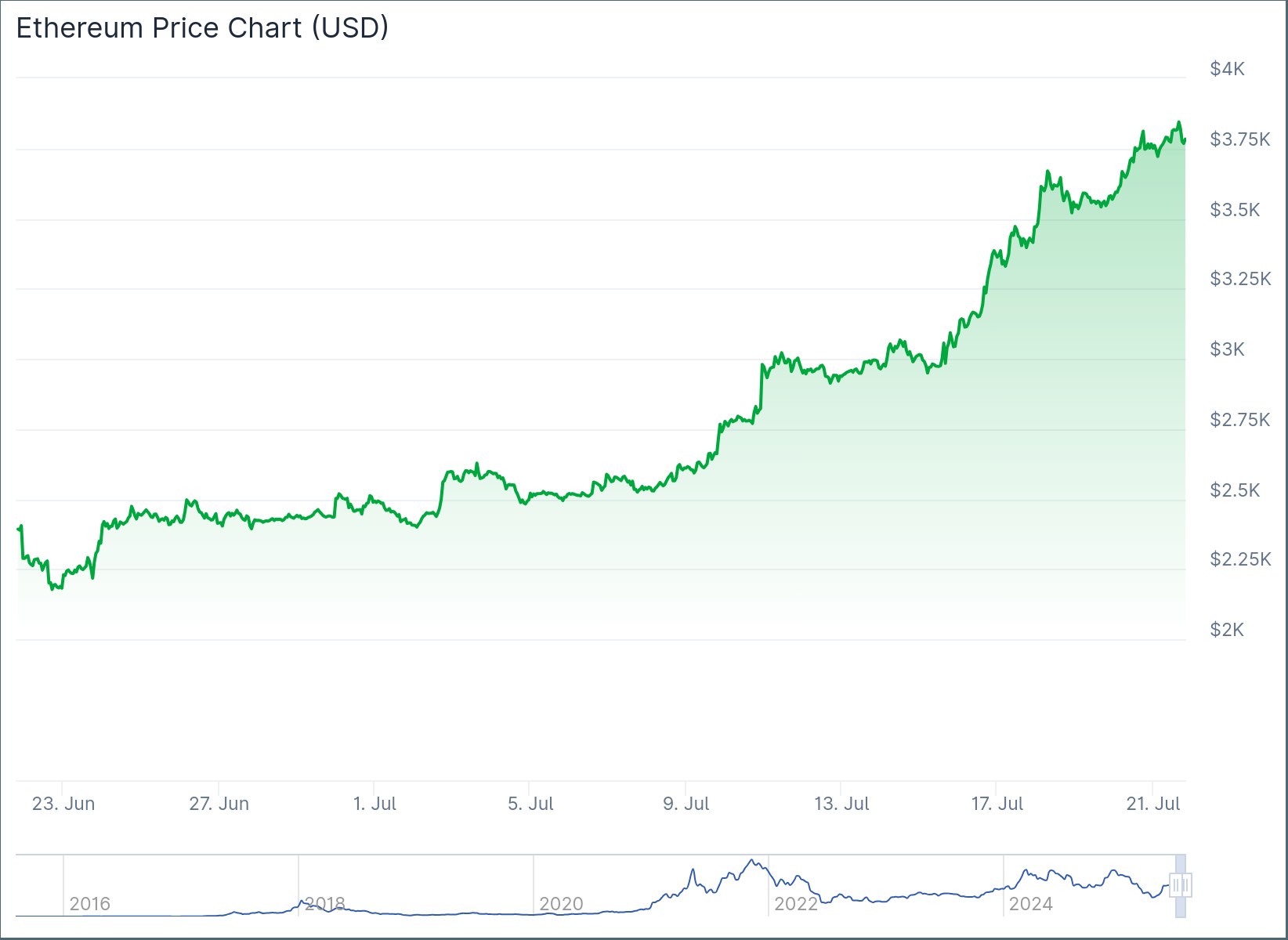This screenshot has width=1288, height=940.
Task: Click the $4K y-axis label
Action: (1227, 69)
